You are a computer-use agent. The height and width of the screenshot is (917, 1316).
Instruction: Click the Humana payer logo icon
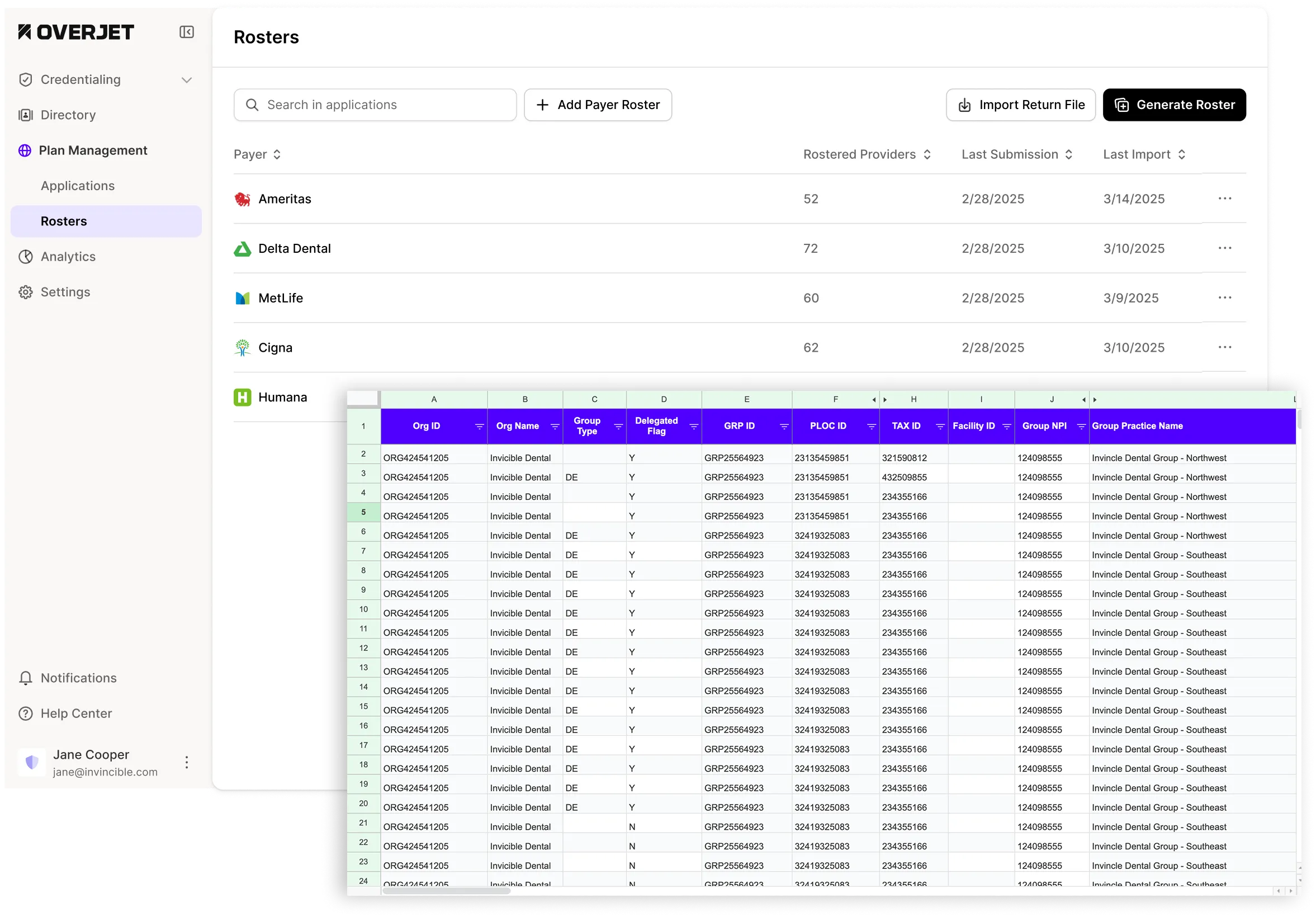click(243, 398)
